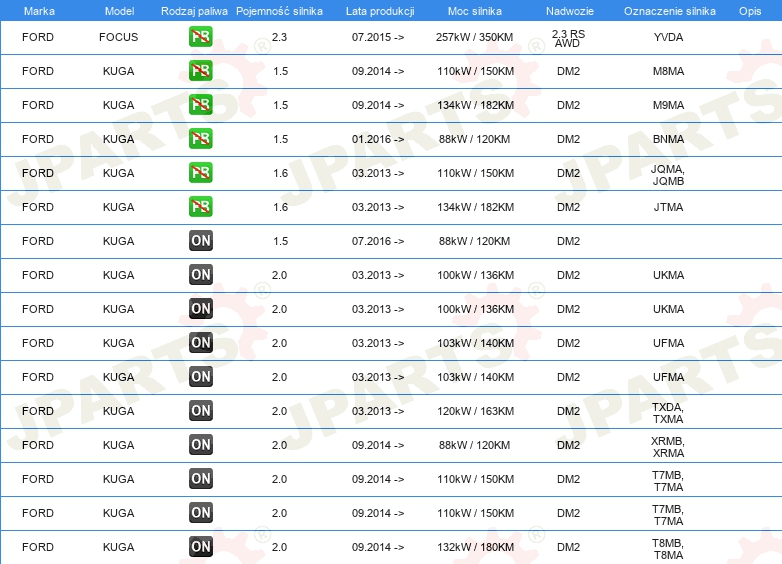This screenshot has height=564, width=782.
Task: Select the 1.6 capacity in the JTMA row
Action: (x=280, y=206)
